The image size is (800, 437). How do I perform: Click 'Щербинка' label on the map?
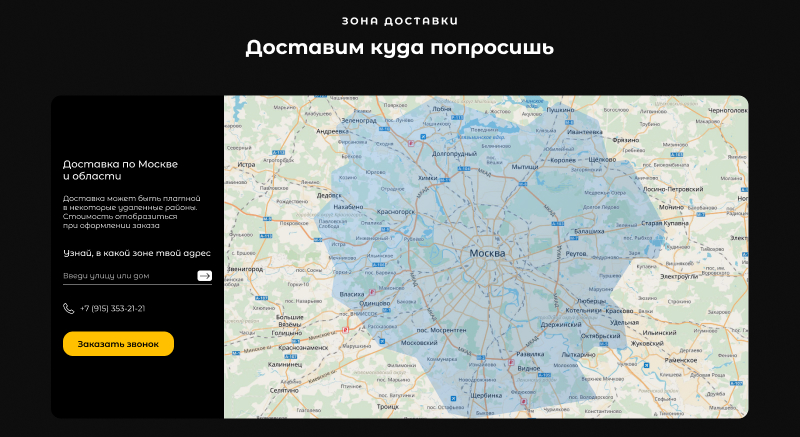coord(486,396)
